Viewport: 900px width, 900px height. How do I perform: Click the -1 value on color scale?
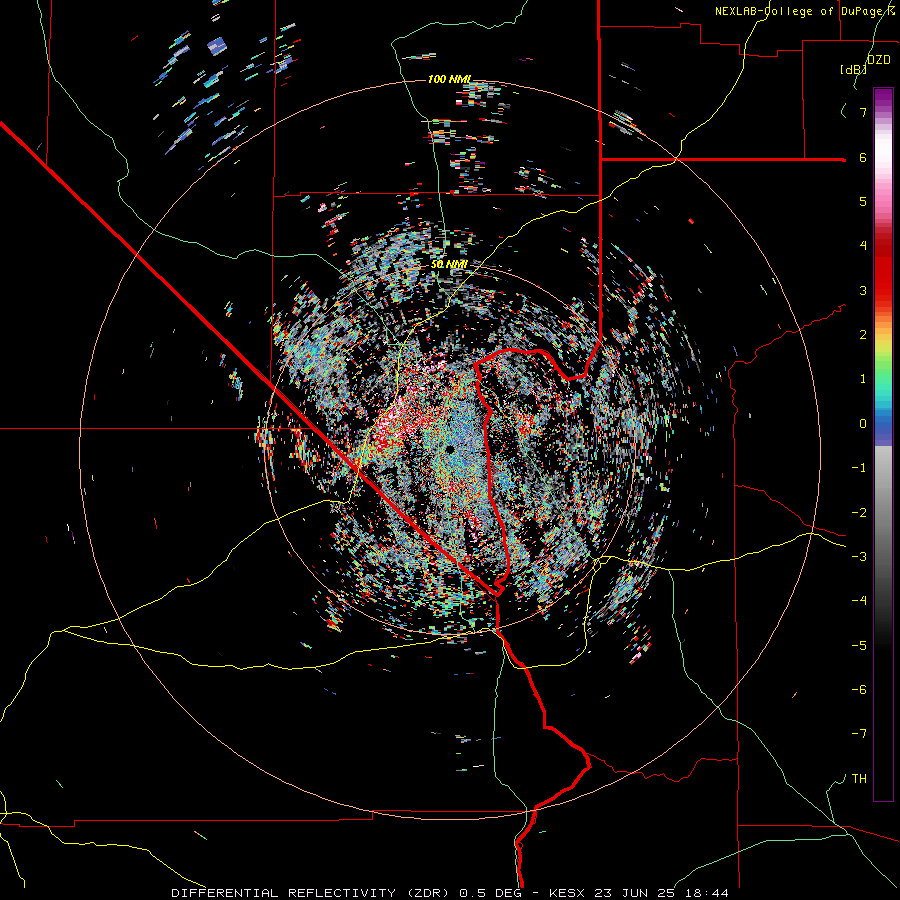coord(859,468)
